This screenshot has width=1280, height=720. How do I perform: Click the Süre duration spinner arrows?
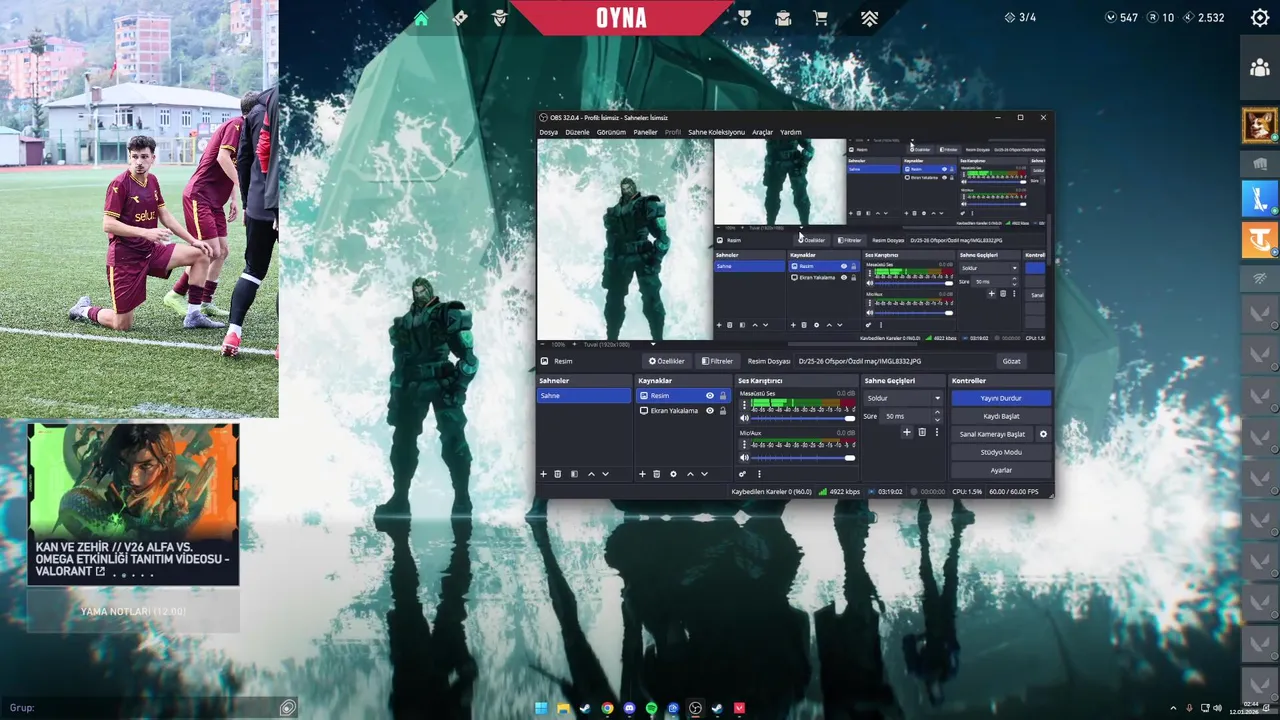tap(938, 416)
